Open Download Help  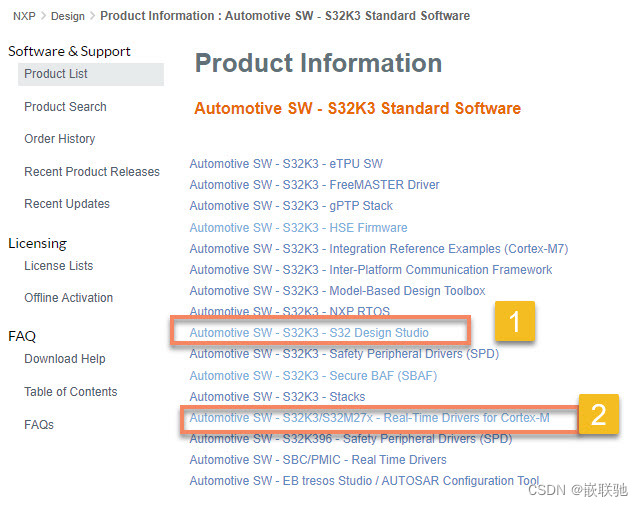[x=65, y=359]
